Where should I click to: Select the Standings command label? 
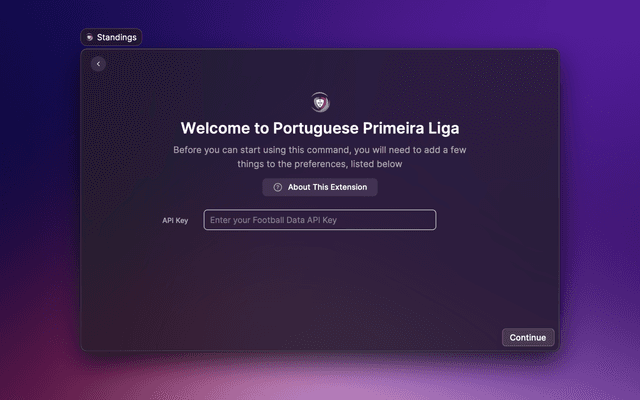pyautogui.click(x=117, y=38)
